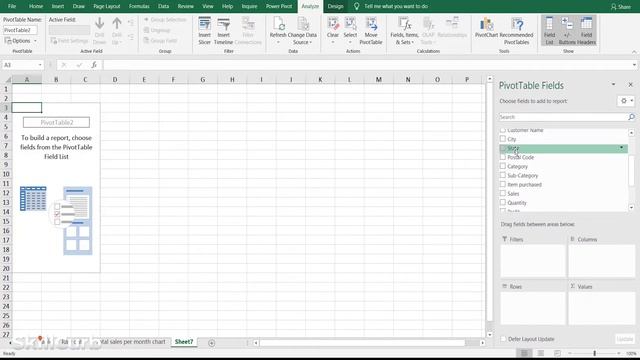Open the File menu

click(12, 6)
